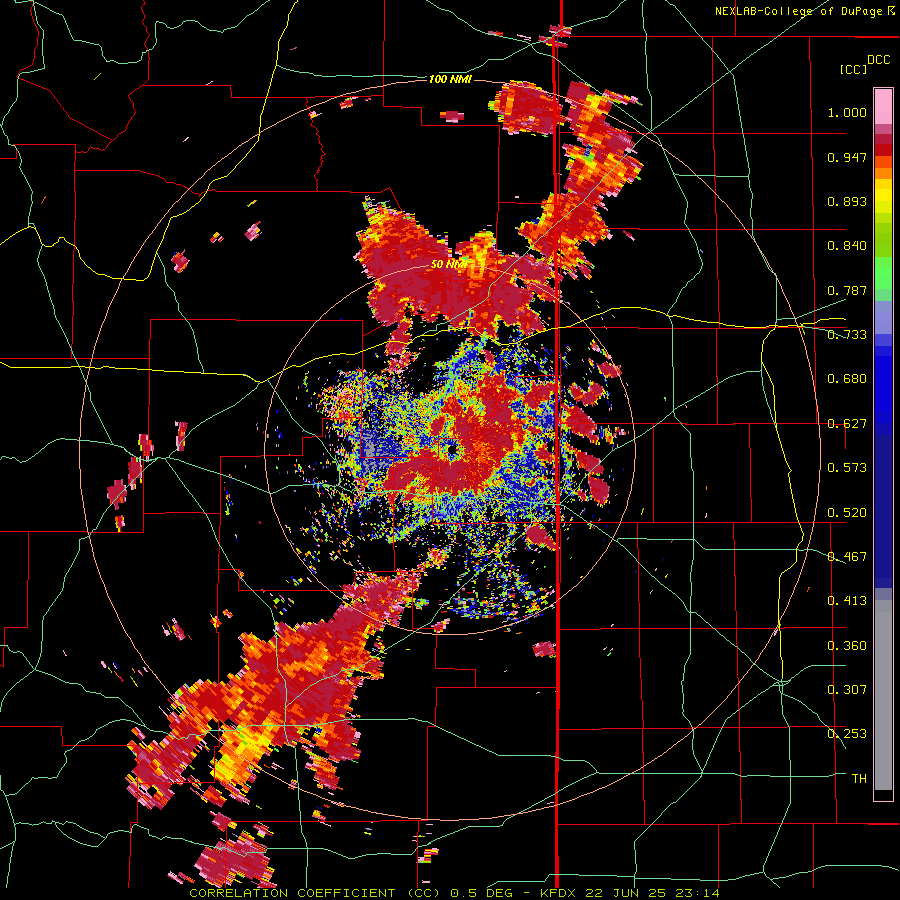Click the 0.787 scale value
This screenshot has width=900, height=900.
pos(847,290)
